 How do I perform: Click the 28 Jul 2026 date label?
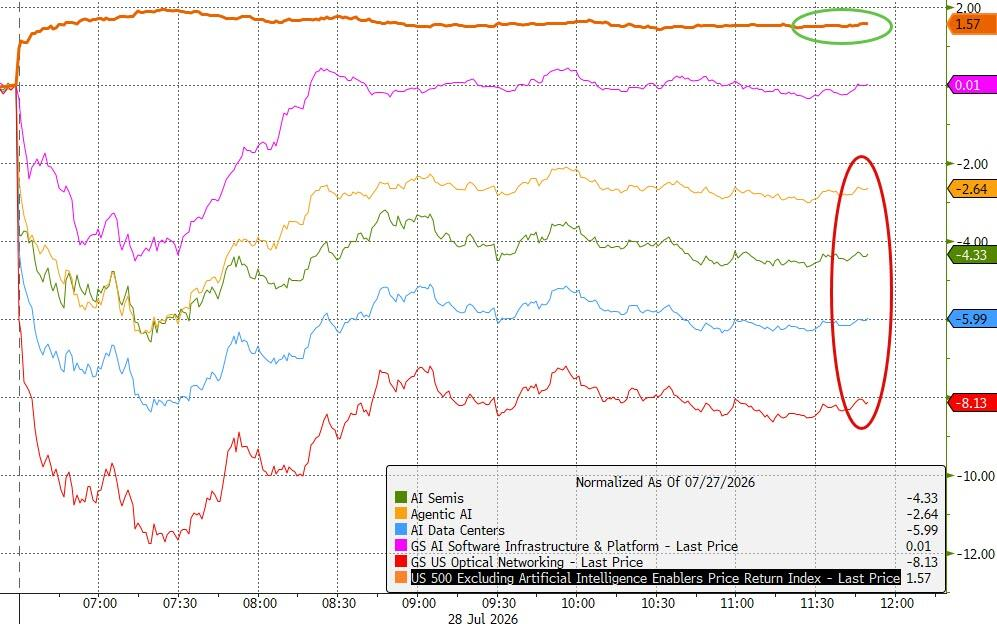(483, 618)
